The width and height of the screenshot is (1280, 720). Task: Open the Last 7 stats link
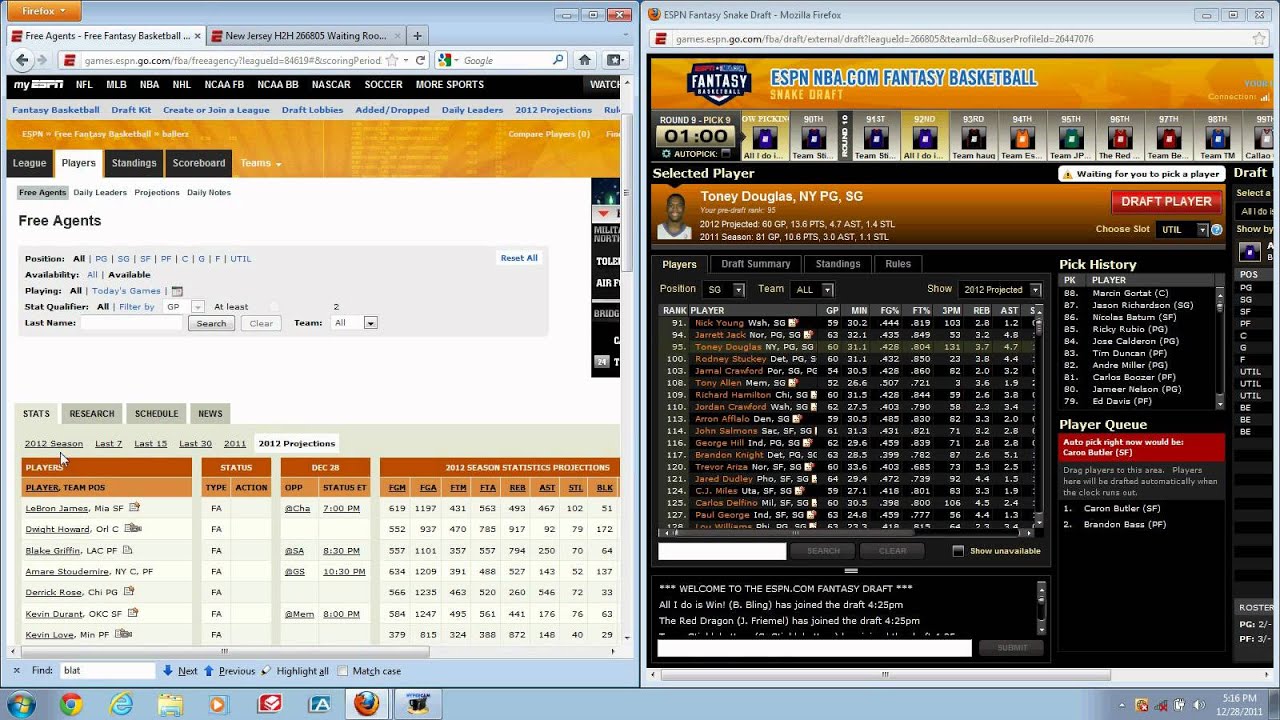click(x=108, y=444)
